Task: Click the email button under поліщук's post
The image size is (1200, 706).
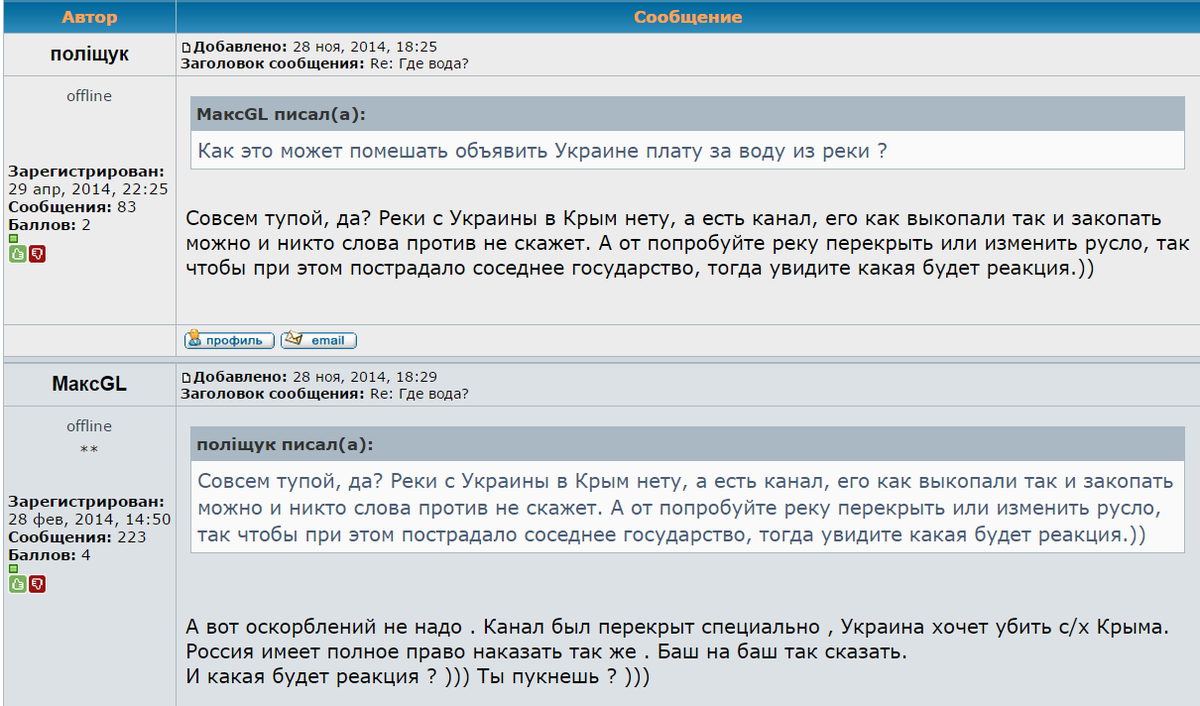Action: pos(318,340)
